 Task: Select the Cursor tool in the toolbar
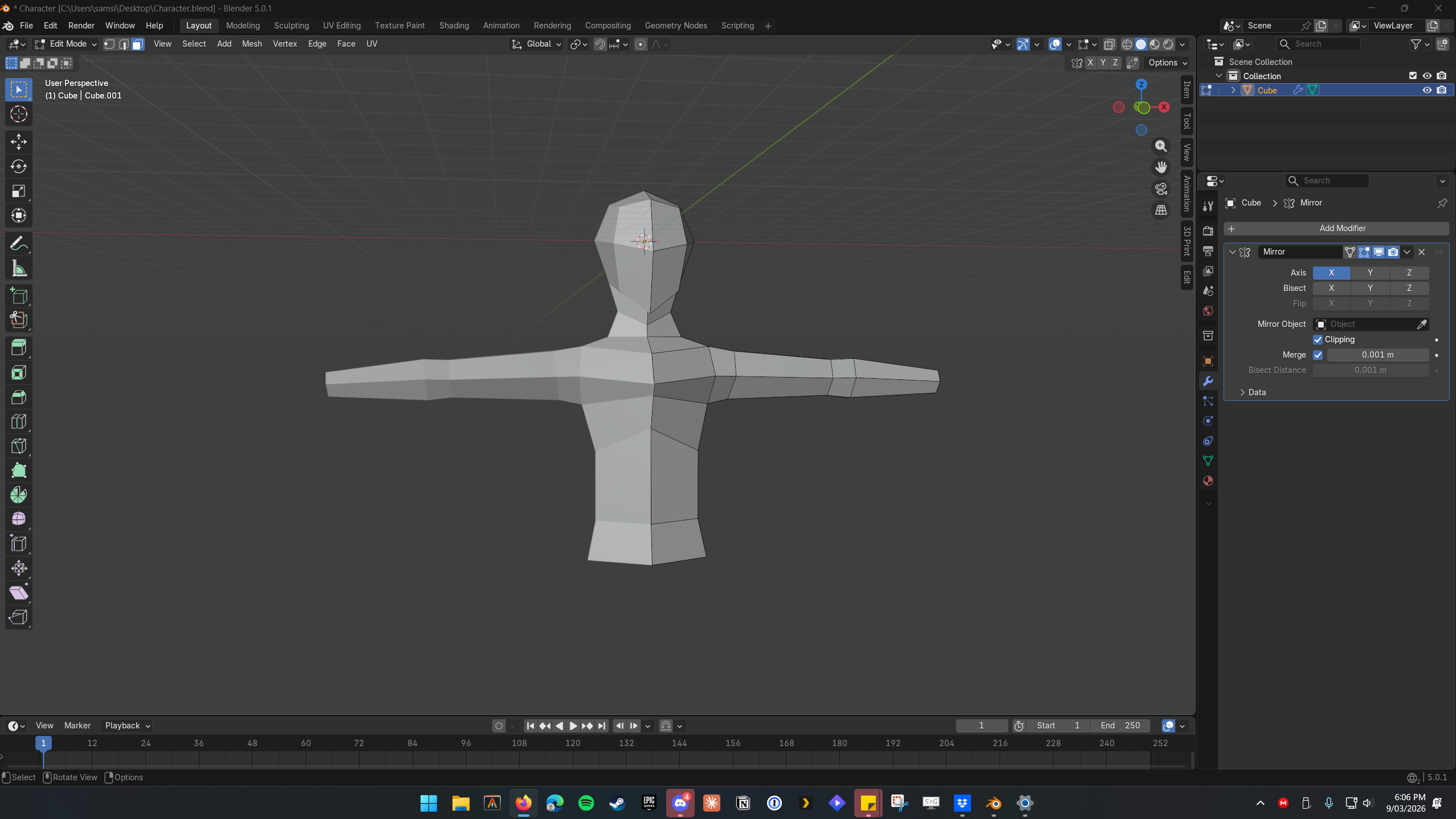(x=19, y=114)
